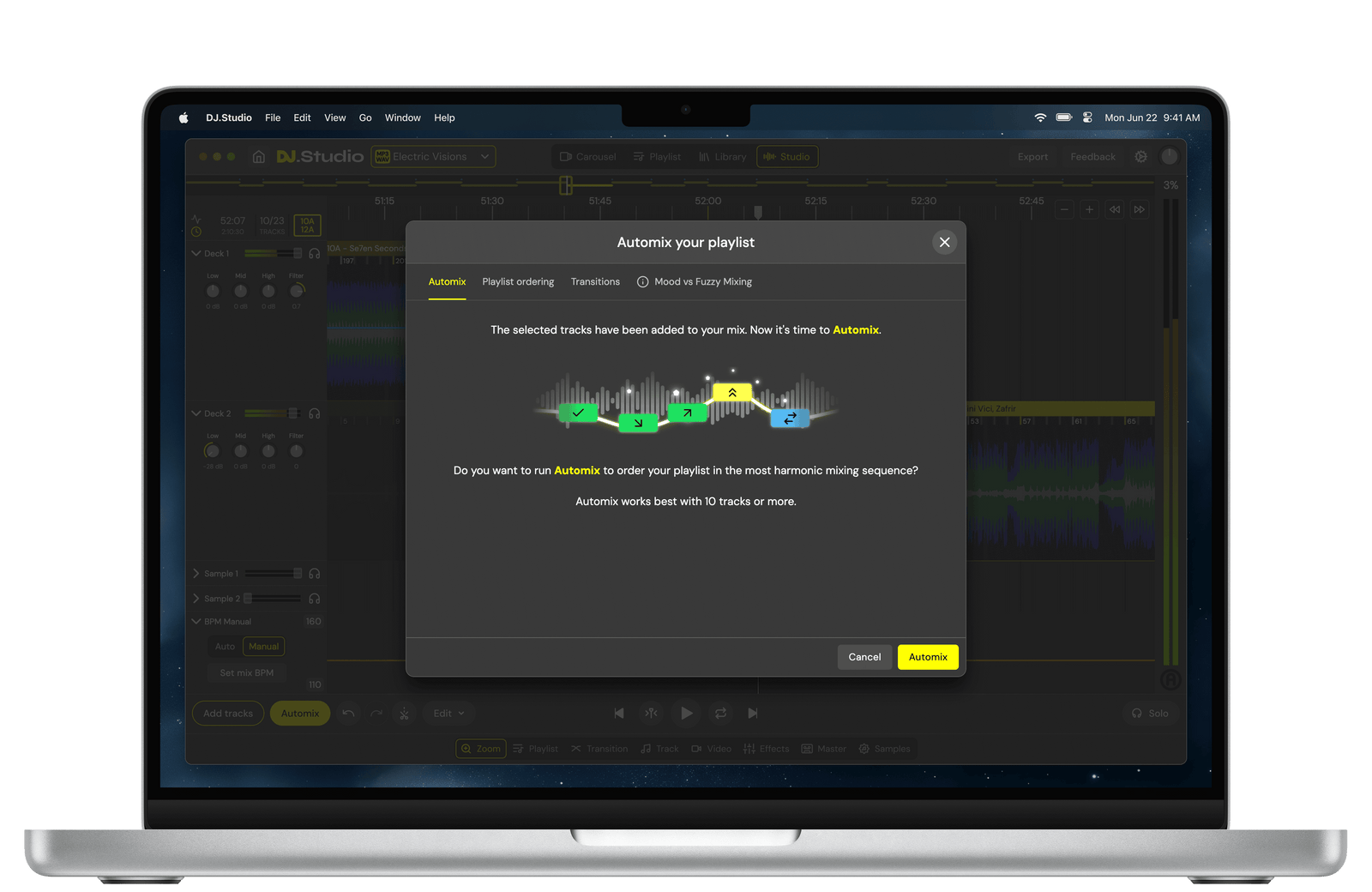
Task: Toggle Deck 1 headphone cue icon
Action: (x=315, y=254)
